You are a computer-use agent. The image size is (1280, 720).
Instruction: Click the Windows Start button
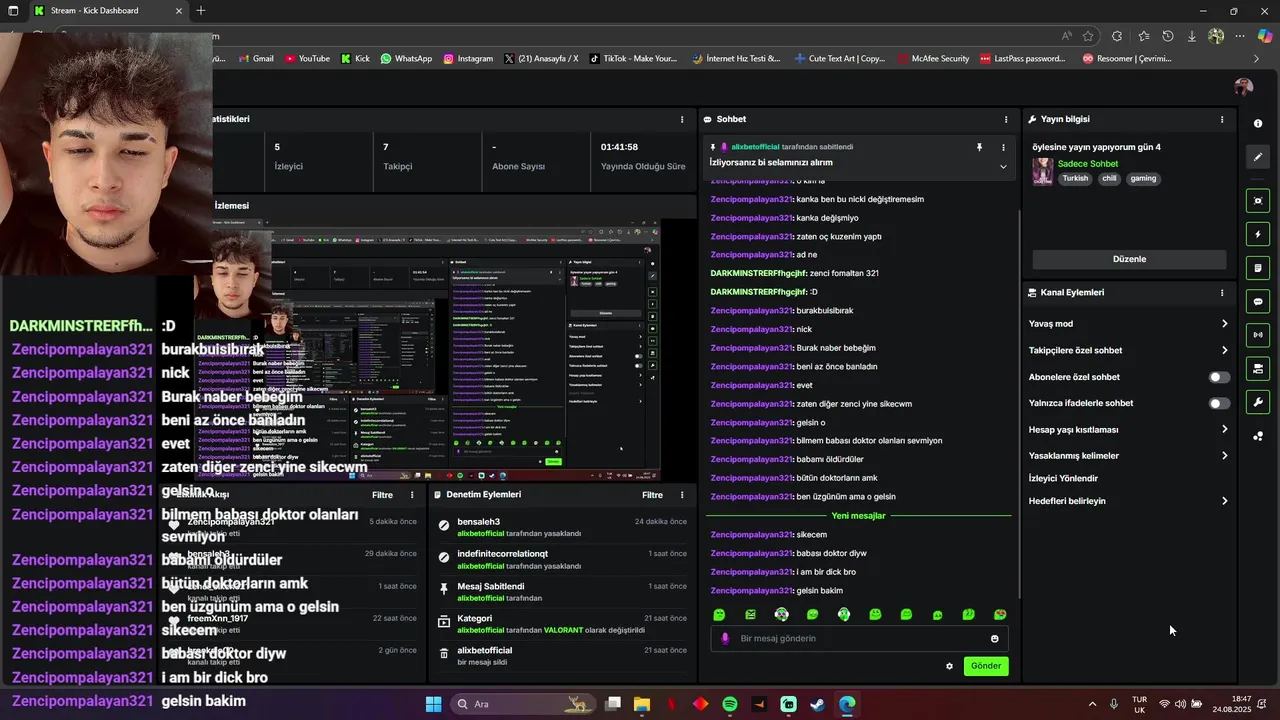[433, 704]
